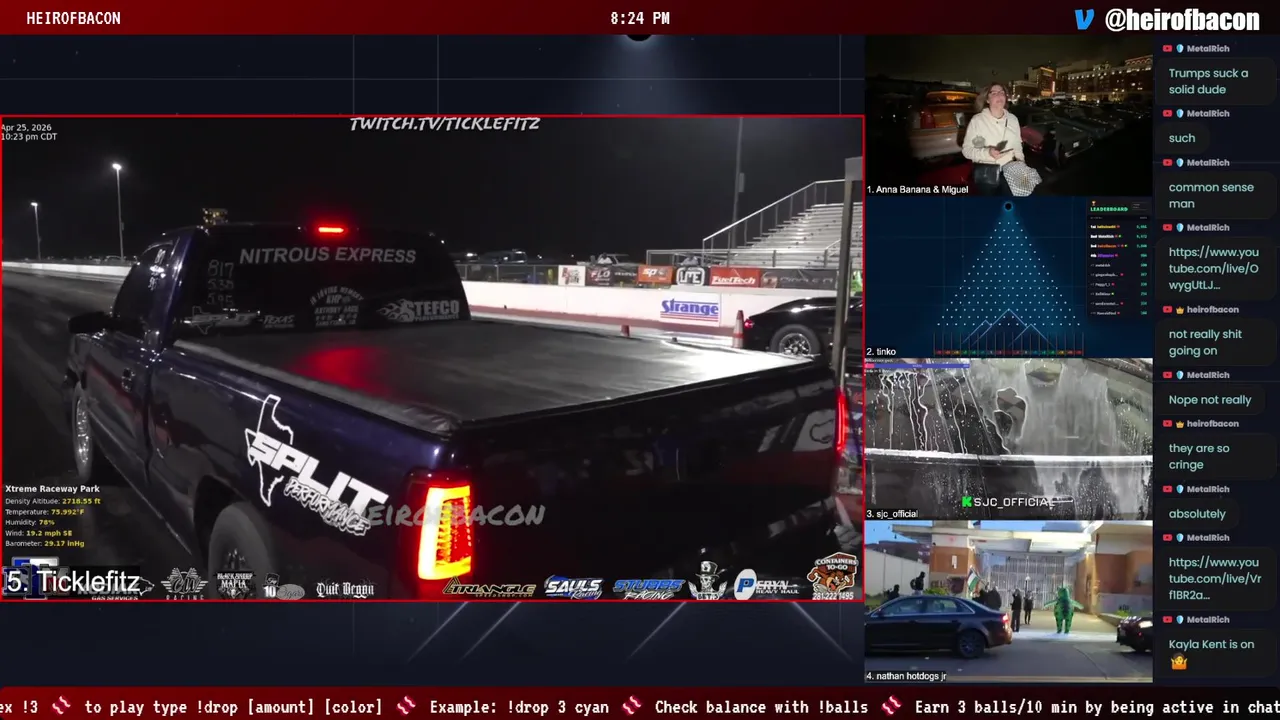Open the Anna Banana & Miguel stream
This screenshot has width=1280, height=720.
(1008, 116)
